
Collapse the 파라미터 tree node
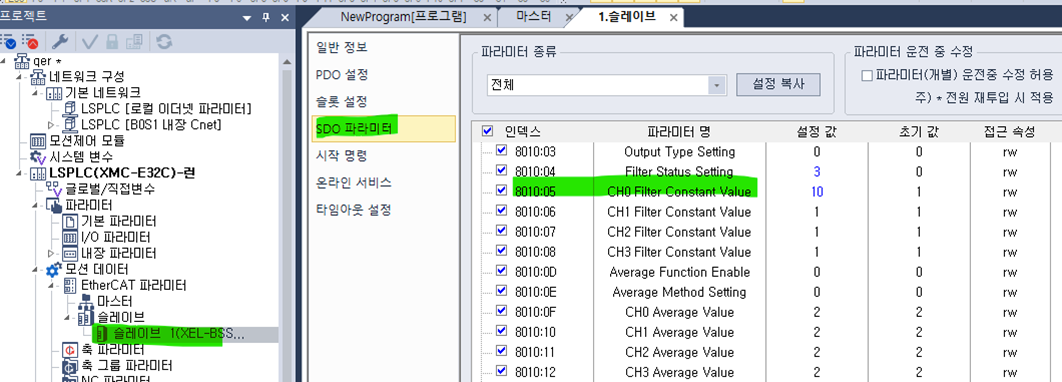click(35, 205)
